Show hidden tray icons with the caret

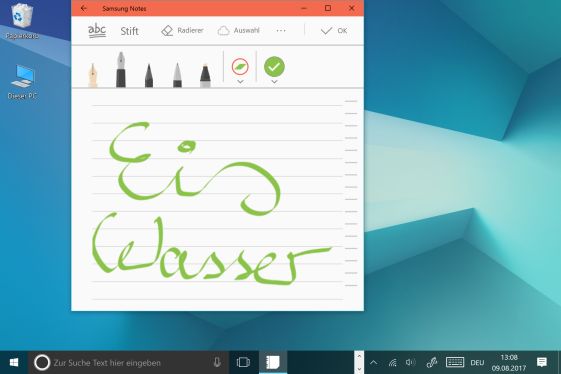click(373, 363)
